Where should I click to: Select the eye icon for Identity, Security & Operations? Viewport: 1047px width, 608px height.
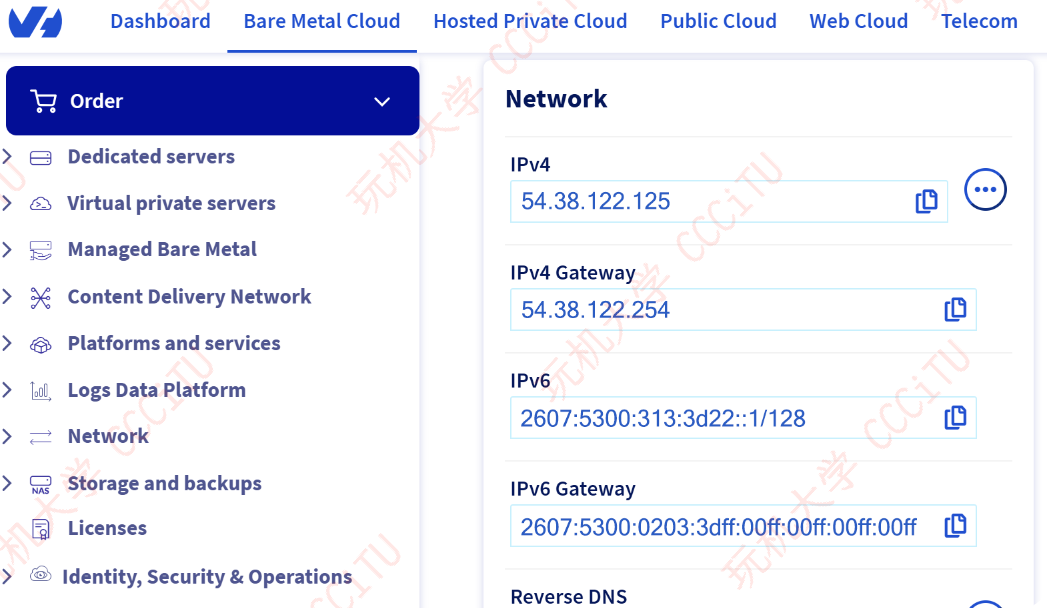40,575
